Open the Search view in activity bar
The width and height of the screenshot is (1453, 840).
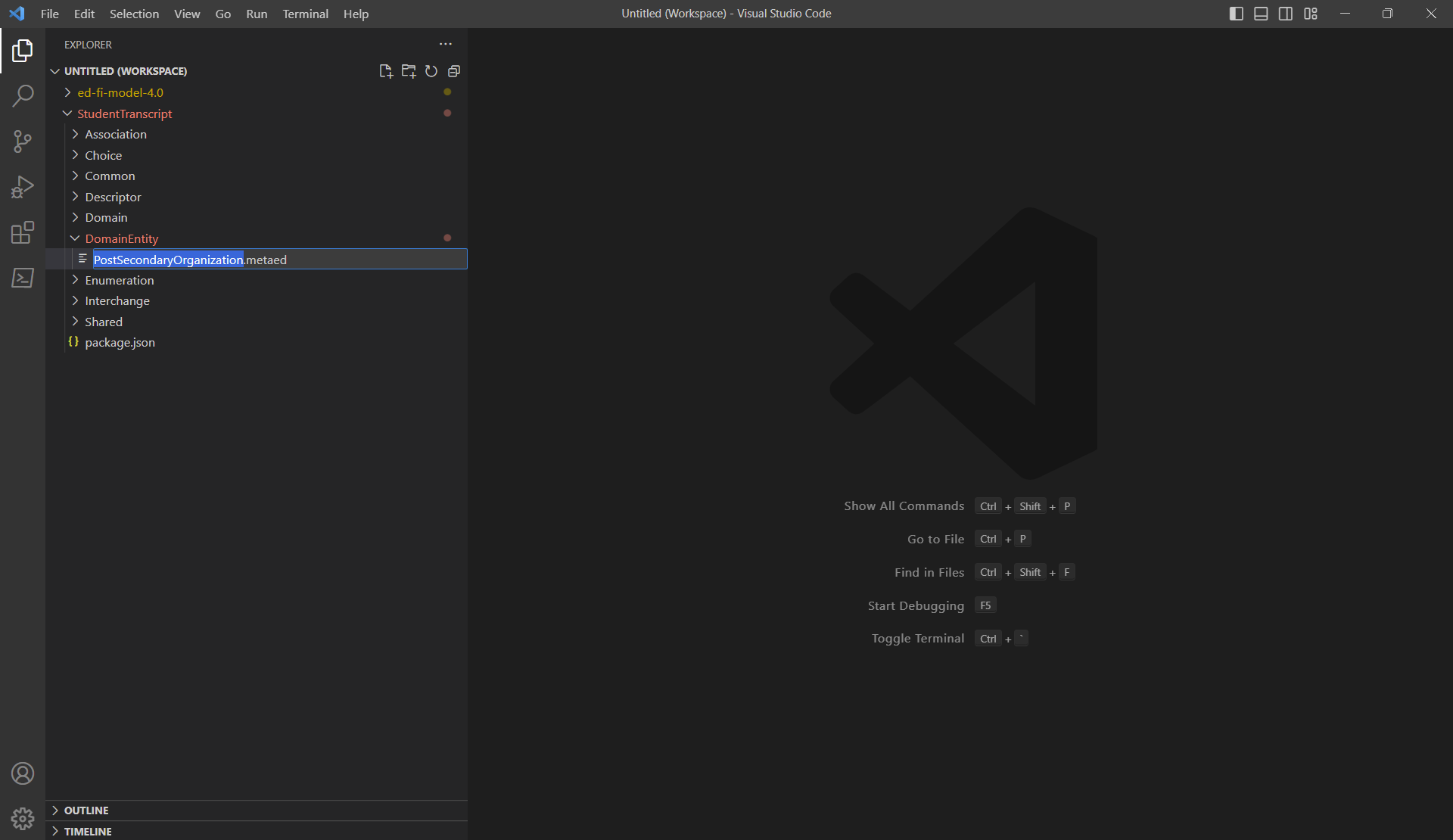pos(23,96)
